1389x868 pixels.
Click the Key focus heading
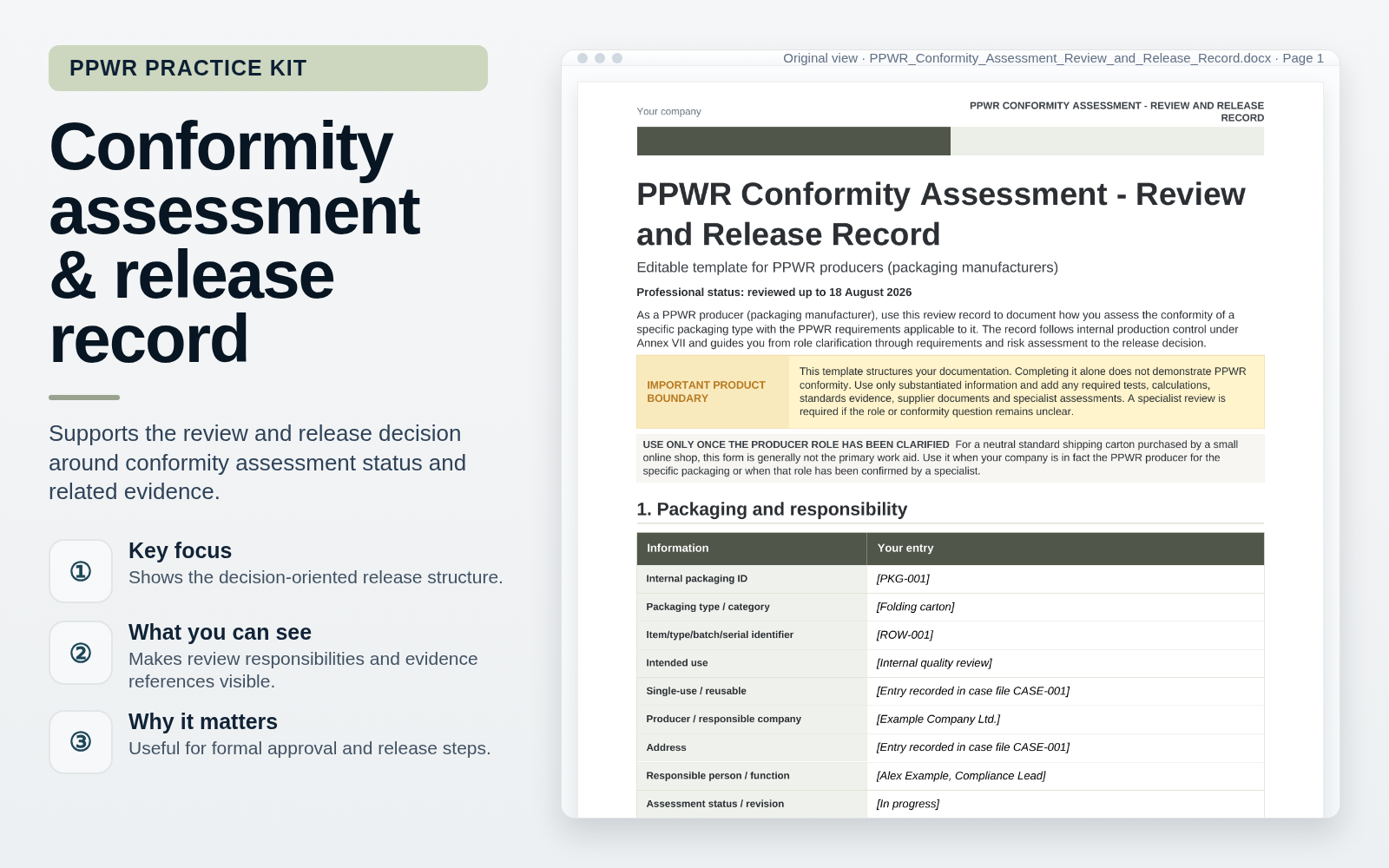(180, 550)
